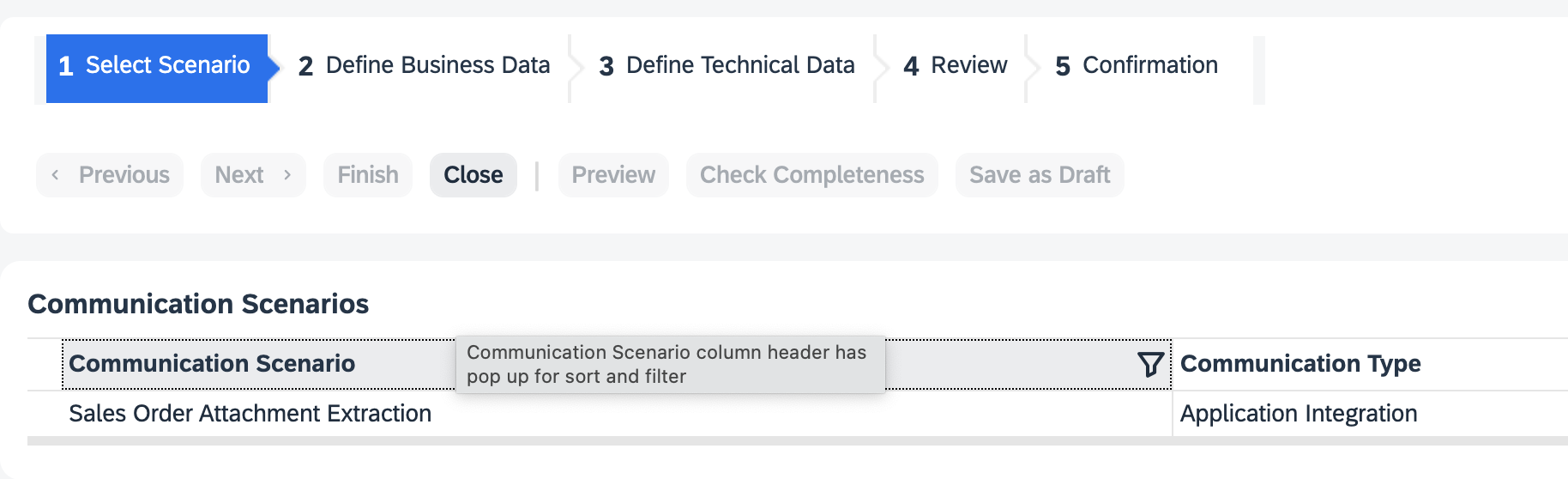The image size is (1568, 479).
Task: Open step 5 Confirmation
Action: point(1136,66)
